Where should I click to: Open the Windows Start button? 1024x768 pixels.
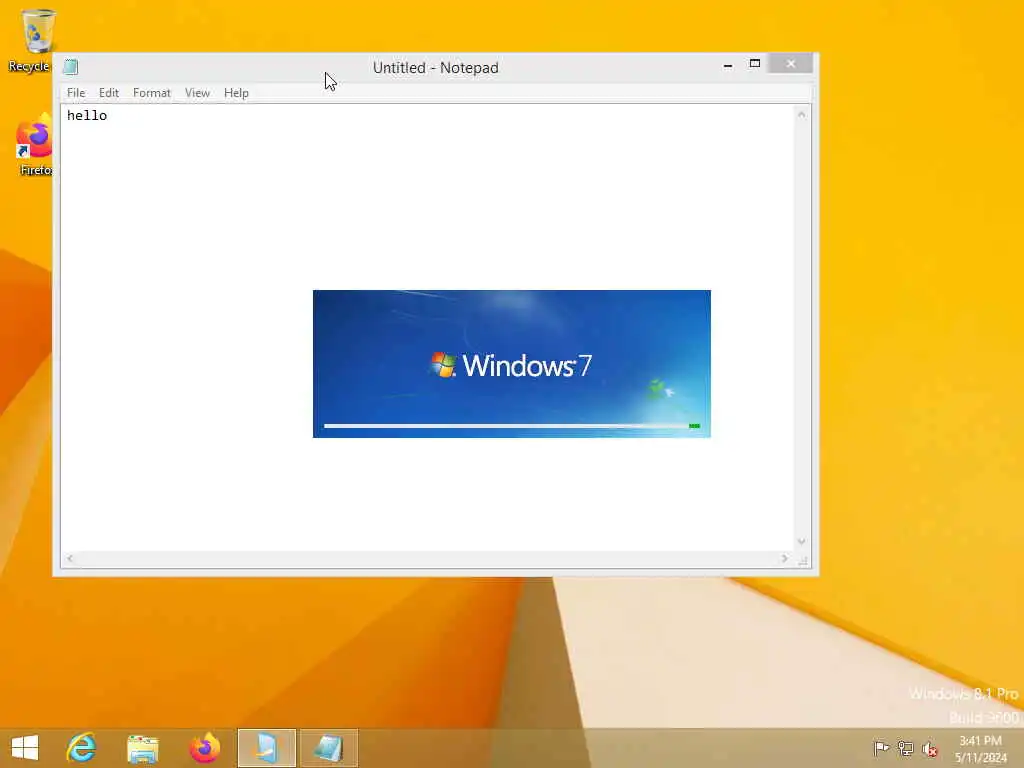(x=25, y=747)
